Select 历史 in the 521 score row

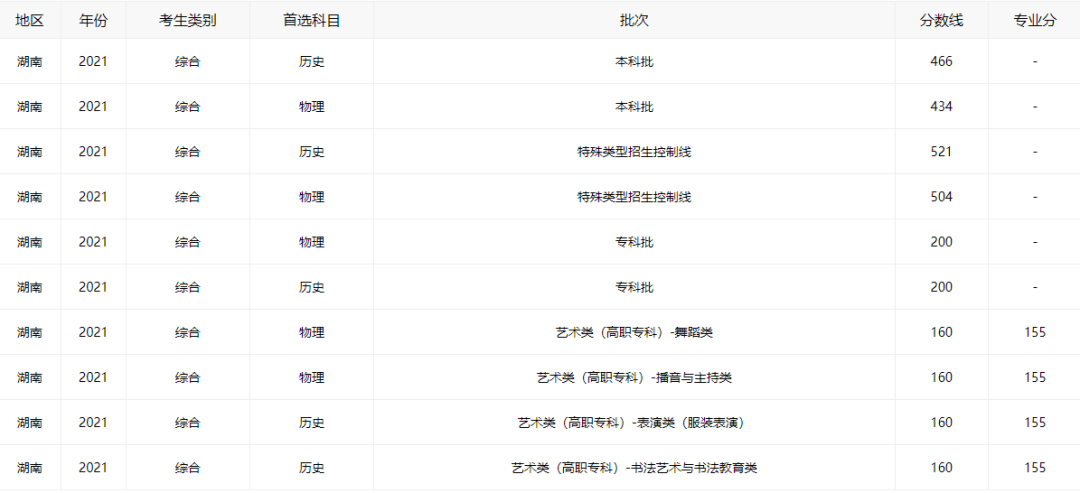(x=311, y=152)
